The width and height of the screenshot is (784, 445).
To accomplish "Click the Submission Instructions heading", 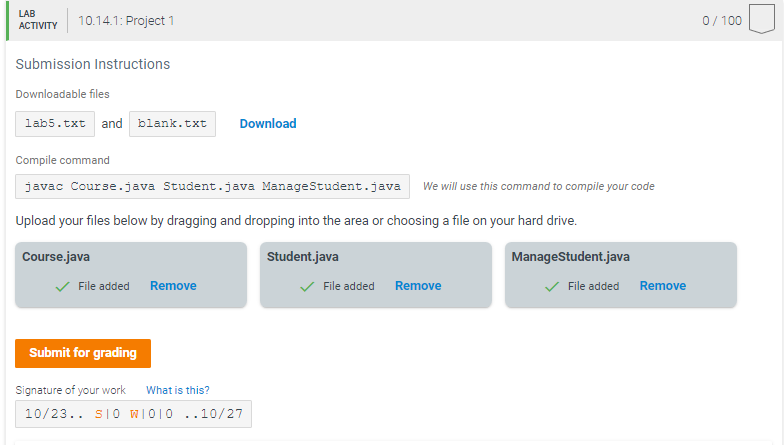I will click(x=92, y=64).
